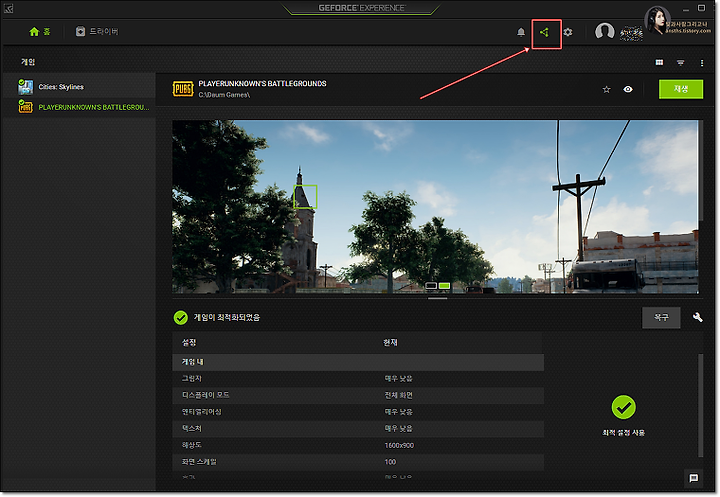Click the large optimal settings checkmark
Viewport: 720px width, 497px height.
624,407
